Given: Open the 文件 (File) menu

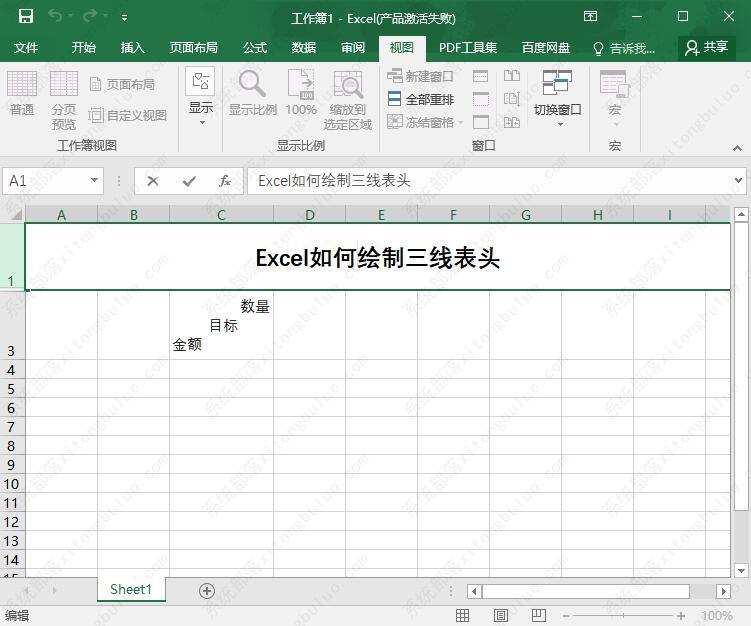Looking at the screenshot, I should (x=26, y=47).
